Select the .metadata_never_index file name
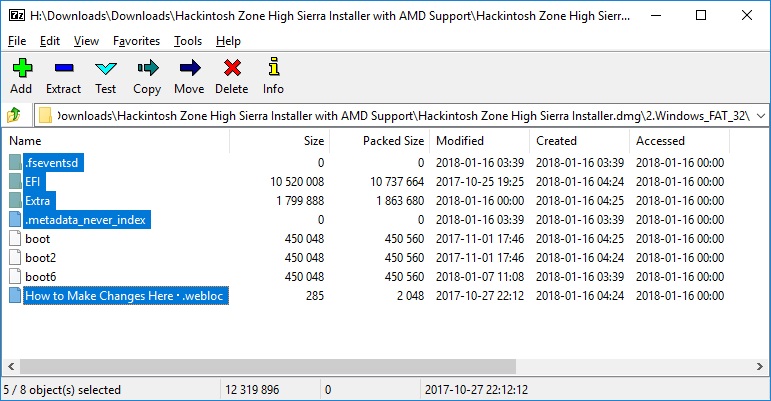 click(x=86, y=220)
